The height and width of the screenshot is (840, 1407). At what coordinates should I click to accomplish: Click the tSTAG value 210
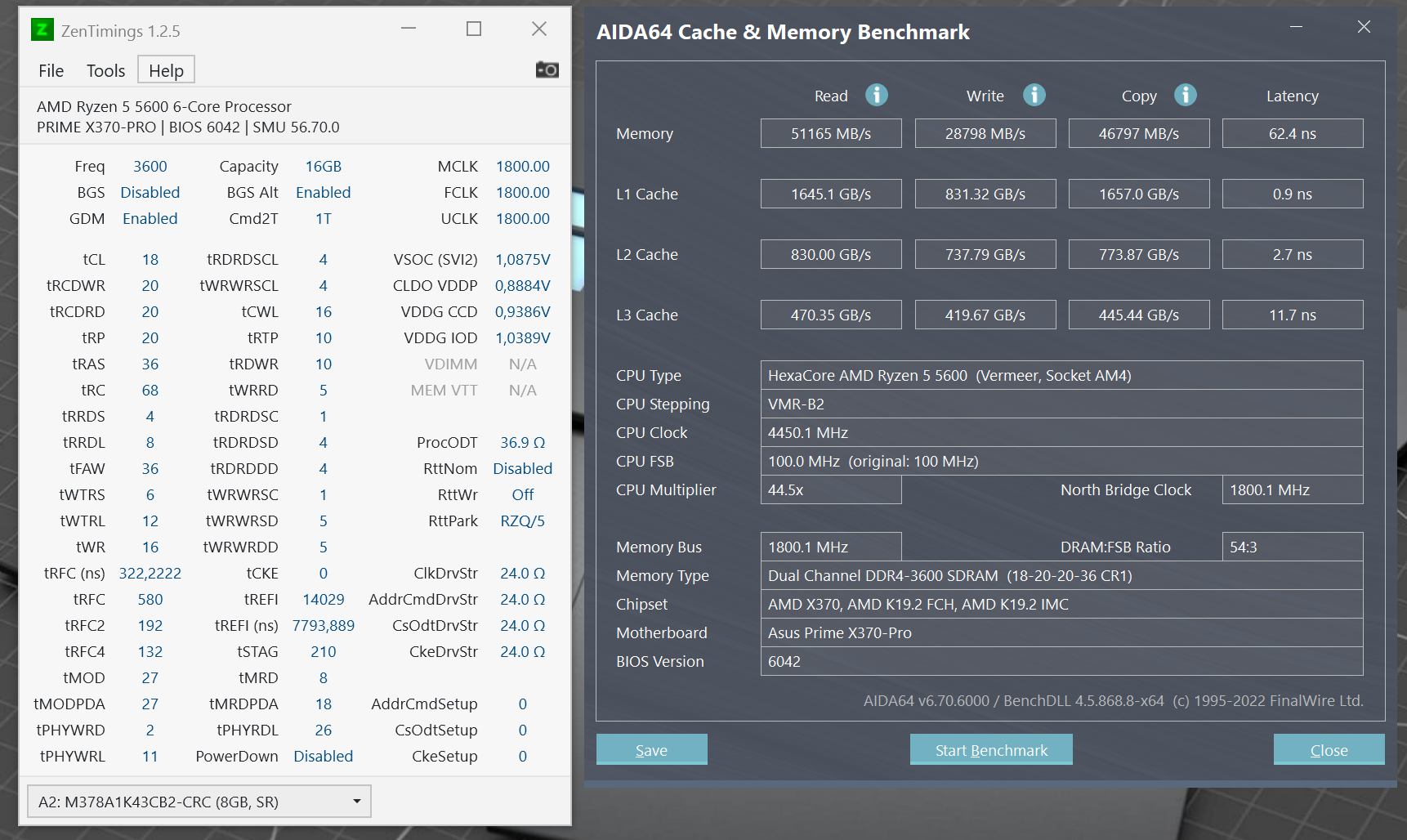[x=324, y=651]
